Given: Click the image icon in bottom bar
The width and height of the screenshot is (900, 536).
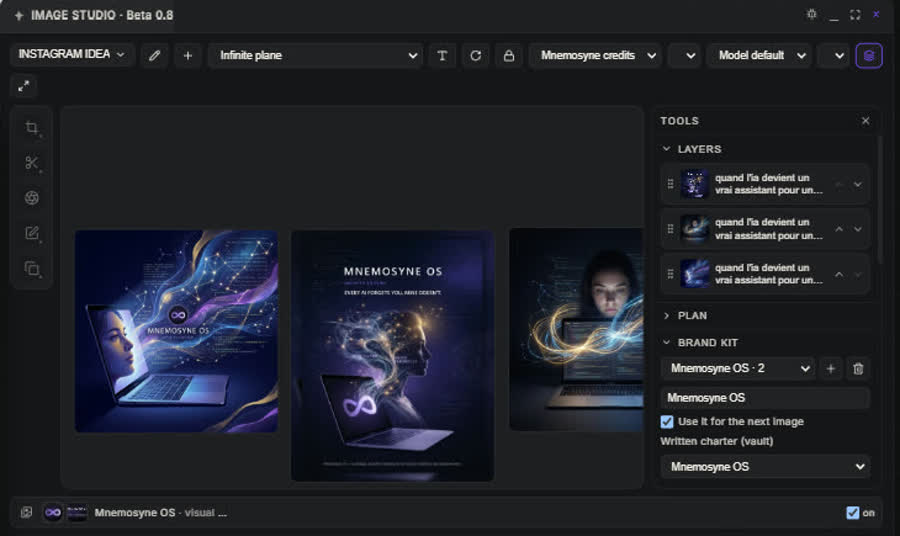Looking at the screenshot, I should 26,512.
